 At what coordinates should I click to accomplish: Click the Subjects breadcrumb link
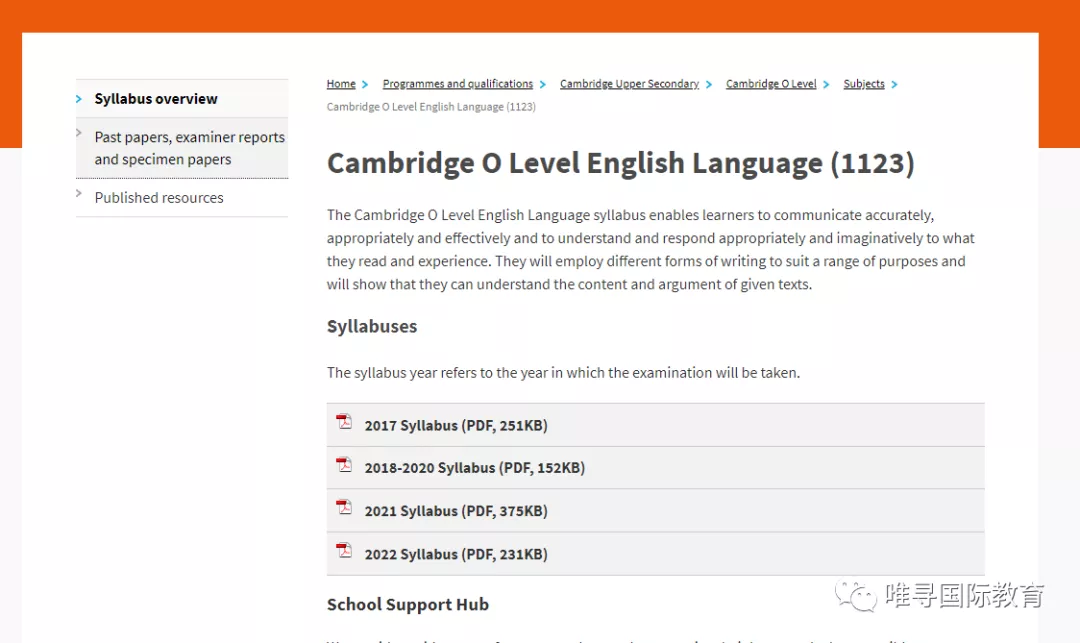pyautogui.click(x=863, y=84)
